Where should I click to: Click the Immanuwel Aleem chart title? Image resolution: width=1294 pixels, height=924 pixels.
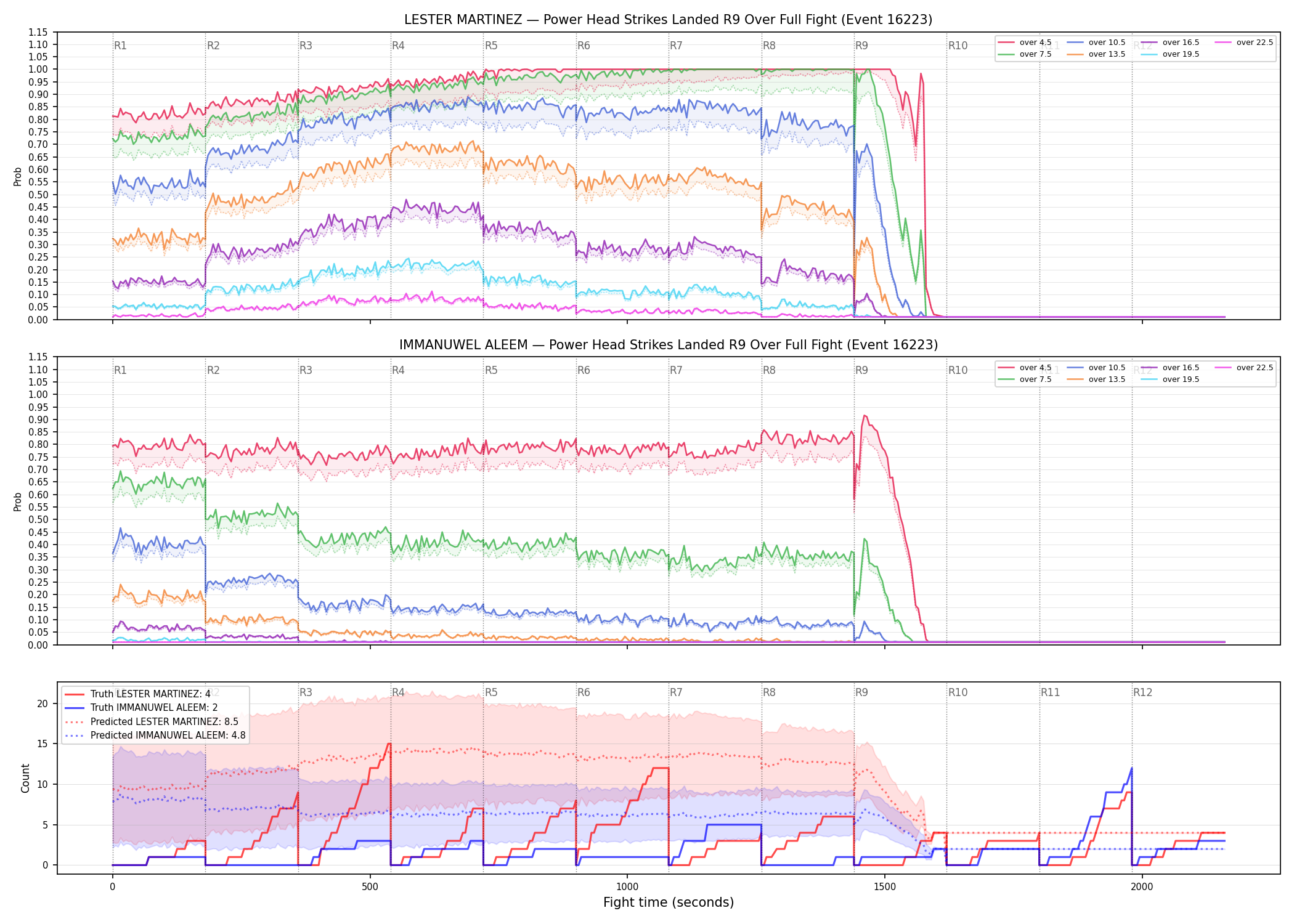669,345
